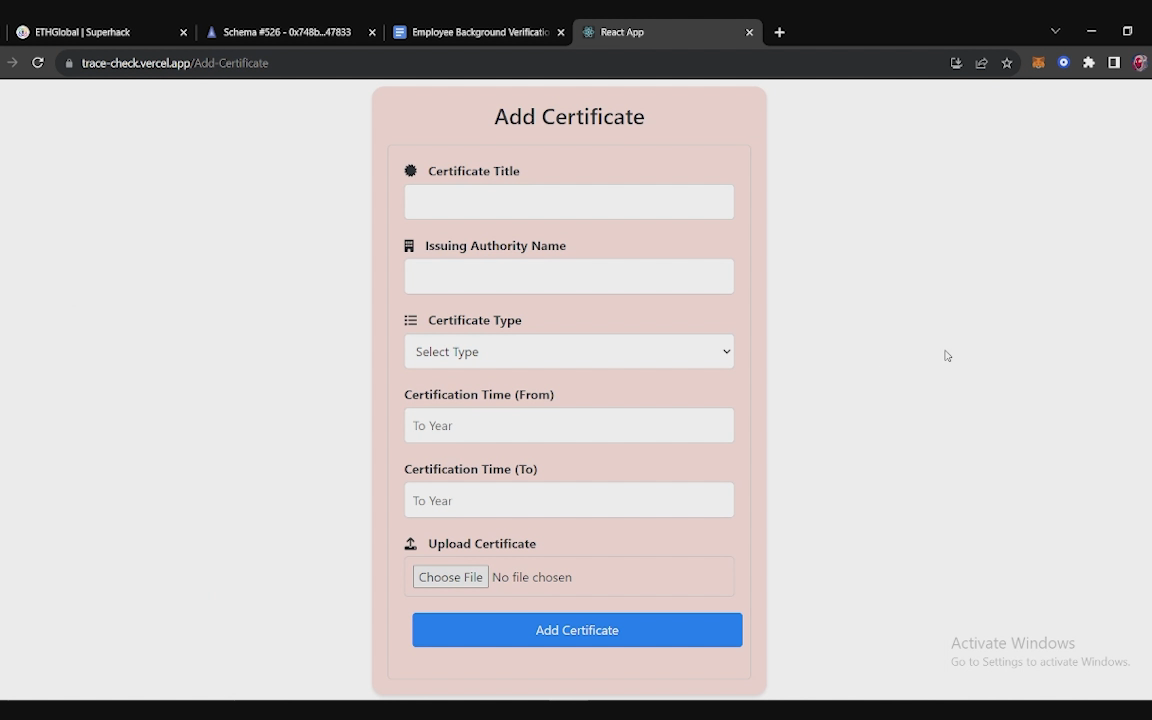Viewport: 1152px width, 720px height.
Task: Open the MetaMask fox extension
Action: pyautogui.click(x=1038, y=63)
